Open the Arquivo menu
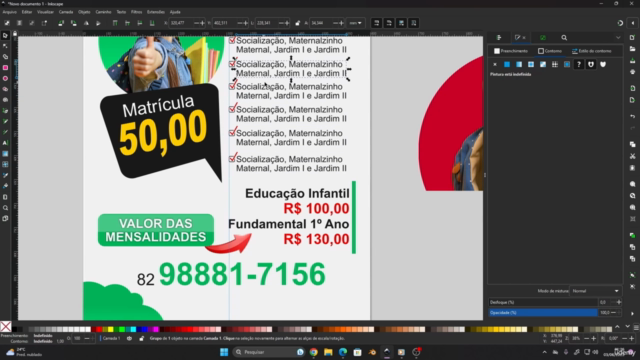This screenshot has height=360, width=640. point(10,12)
